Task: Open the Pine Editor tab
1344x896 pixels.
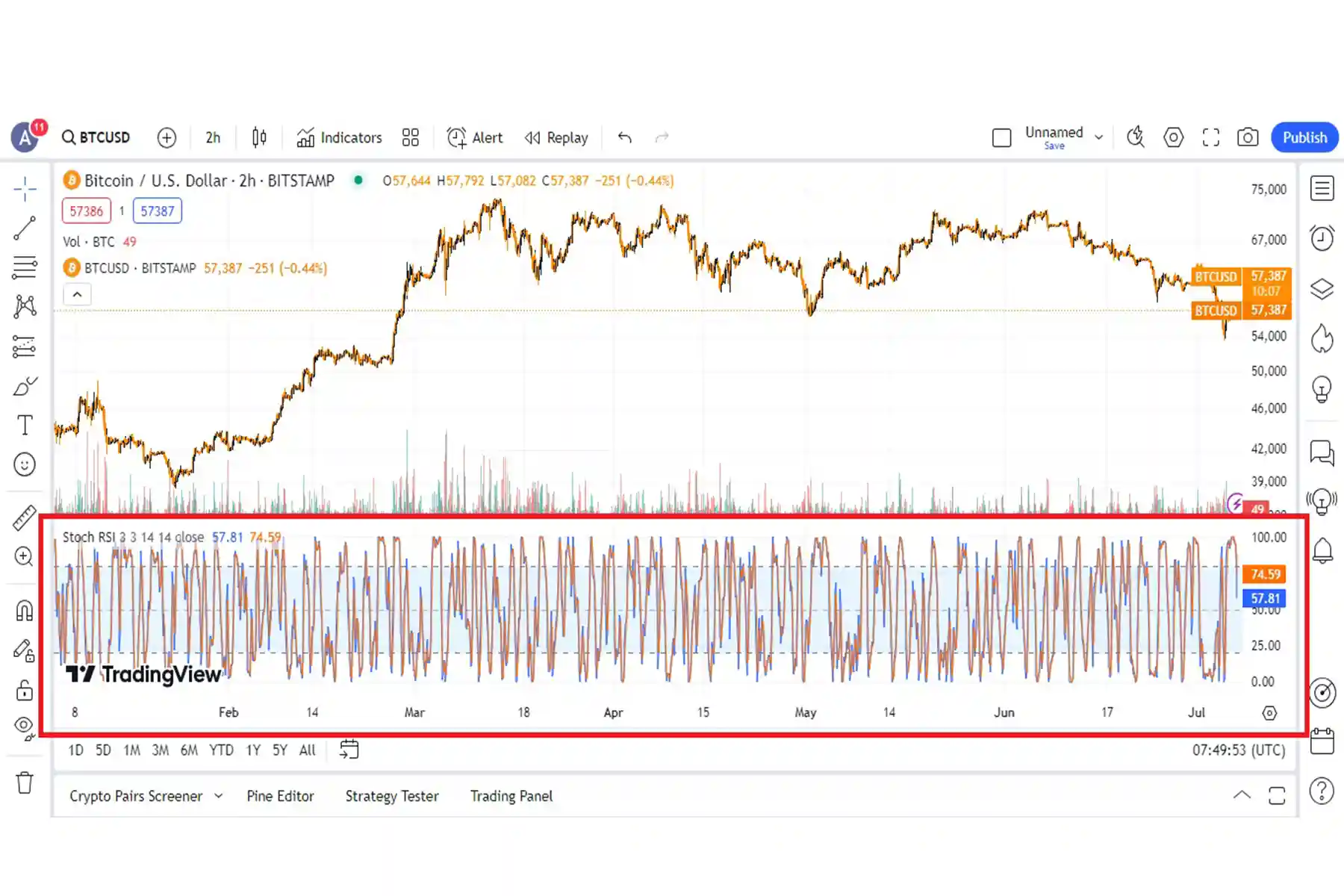Action: [x=280, y=796]
